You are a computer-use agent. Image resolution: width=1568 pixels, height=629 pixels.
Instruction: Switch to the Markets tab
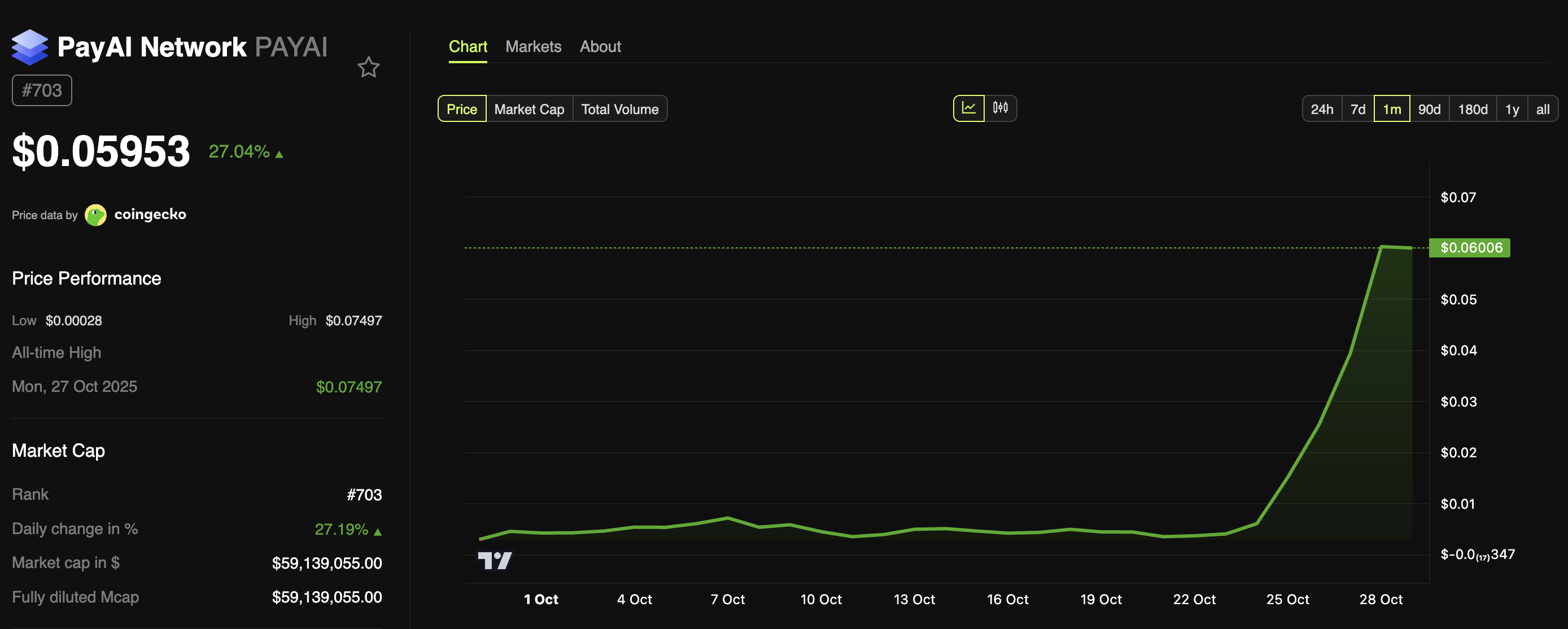(x=532, y=46)
